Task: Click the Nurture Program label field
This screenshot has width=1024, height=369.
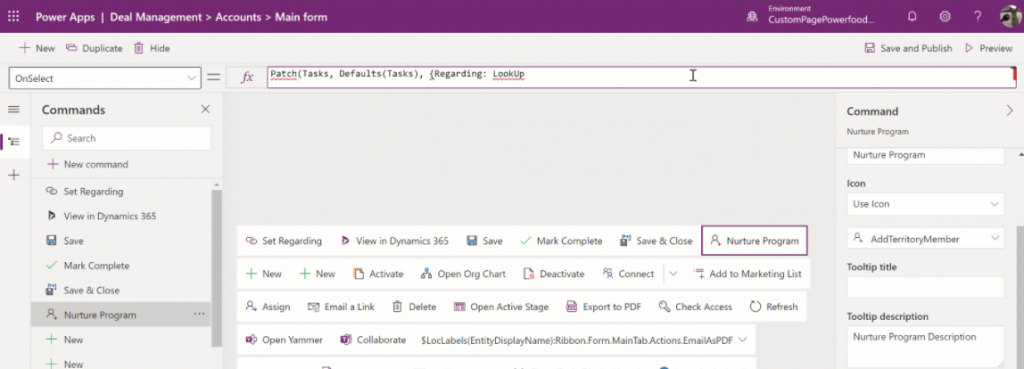Action: pyautogui.click(x=925, y=155)
